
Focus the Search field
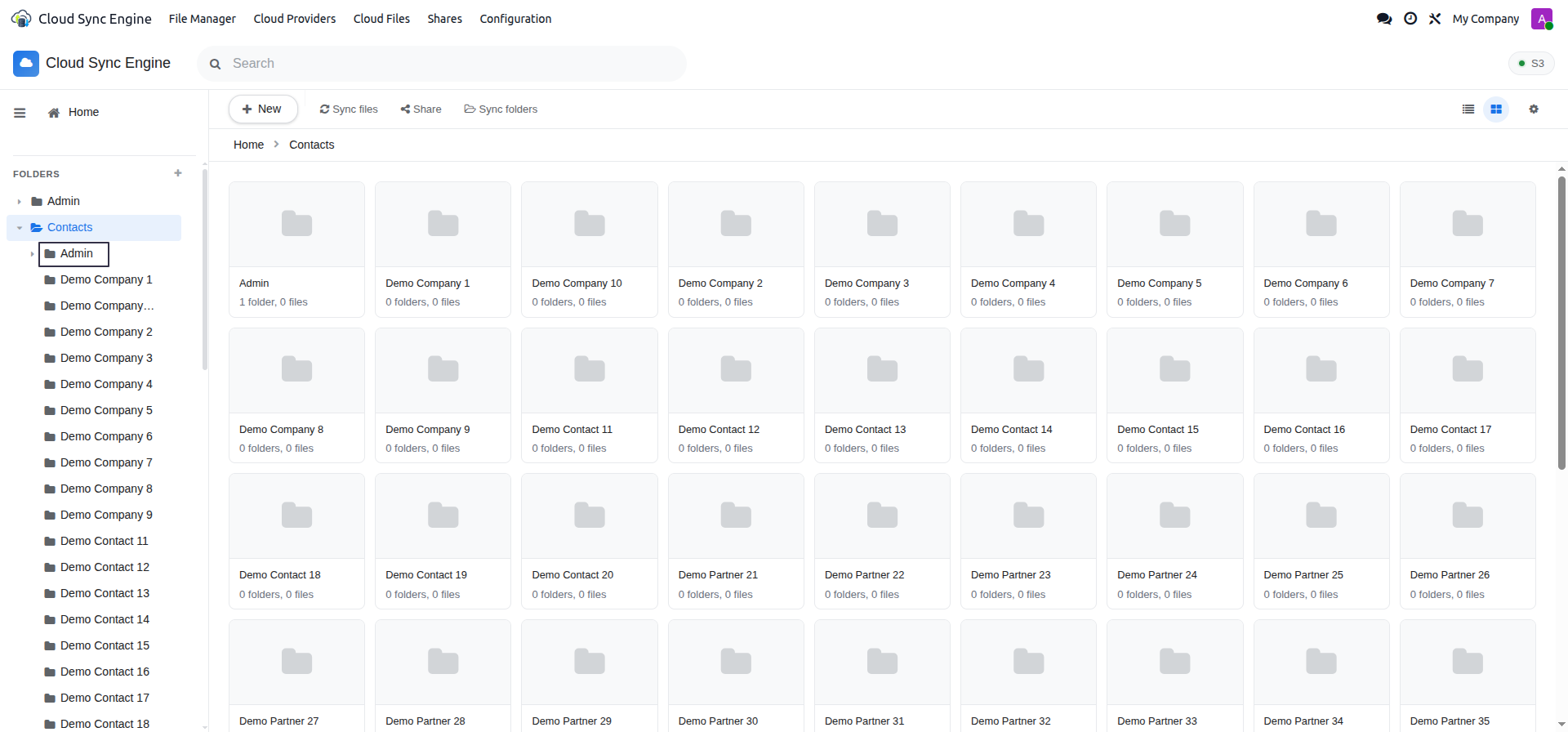coord(442,64)
